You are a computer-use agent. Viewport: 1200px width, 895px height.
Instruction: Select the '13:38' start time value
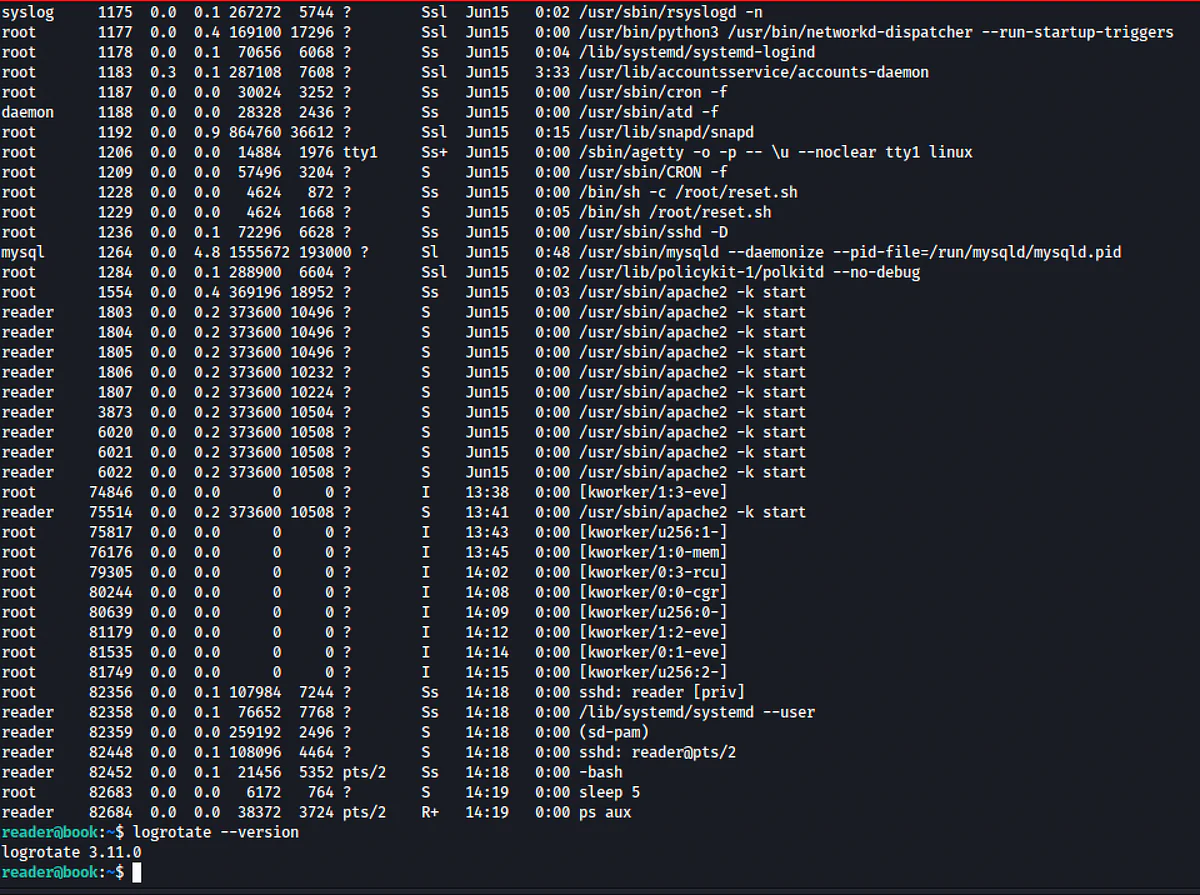click(487, 492)
